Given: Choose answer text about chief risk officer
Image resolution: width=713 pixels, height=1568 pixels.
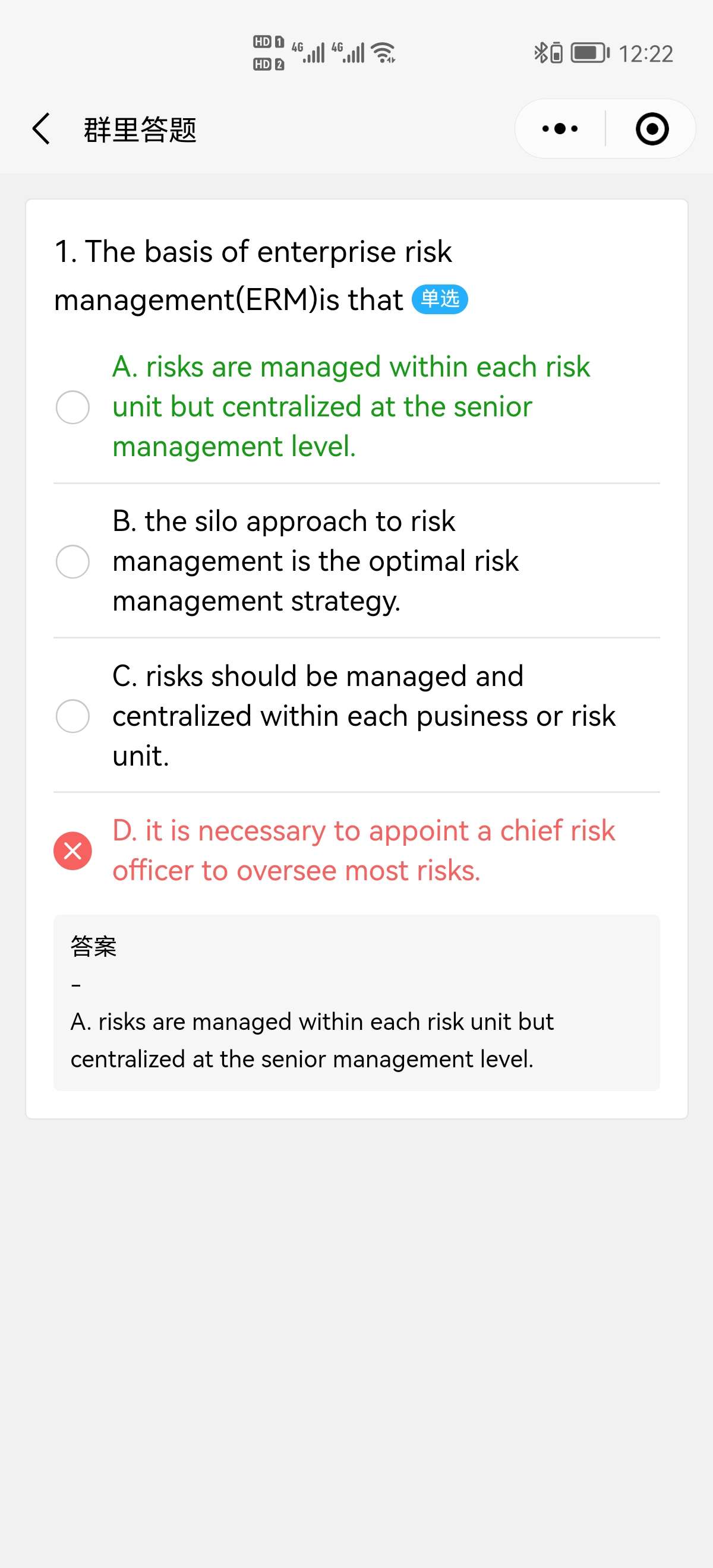Looking at the screenshot, I should [x=364, y=851].
